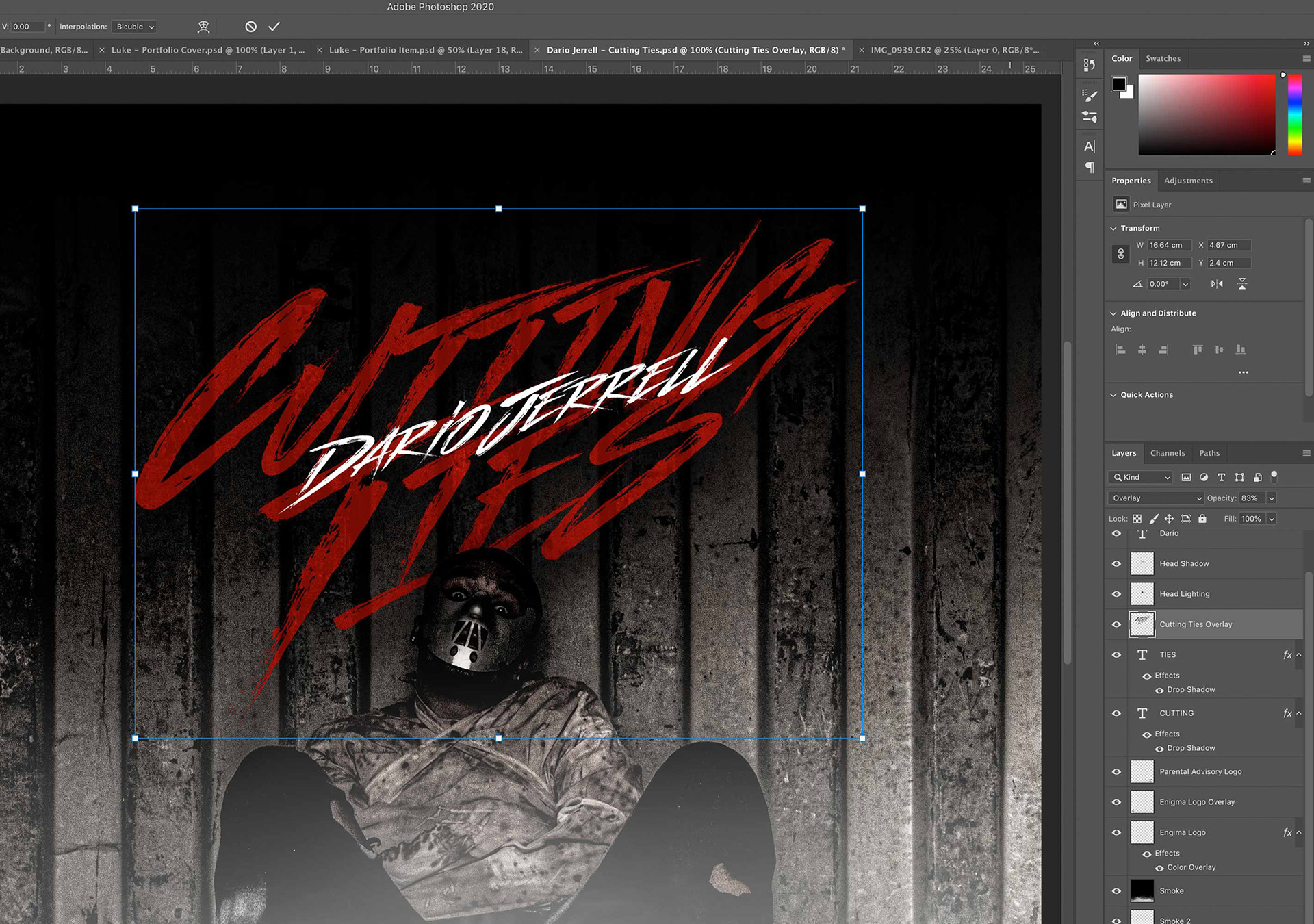Click the foreground color swatch

(x=1119, y=84)
